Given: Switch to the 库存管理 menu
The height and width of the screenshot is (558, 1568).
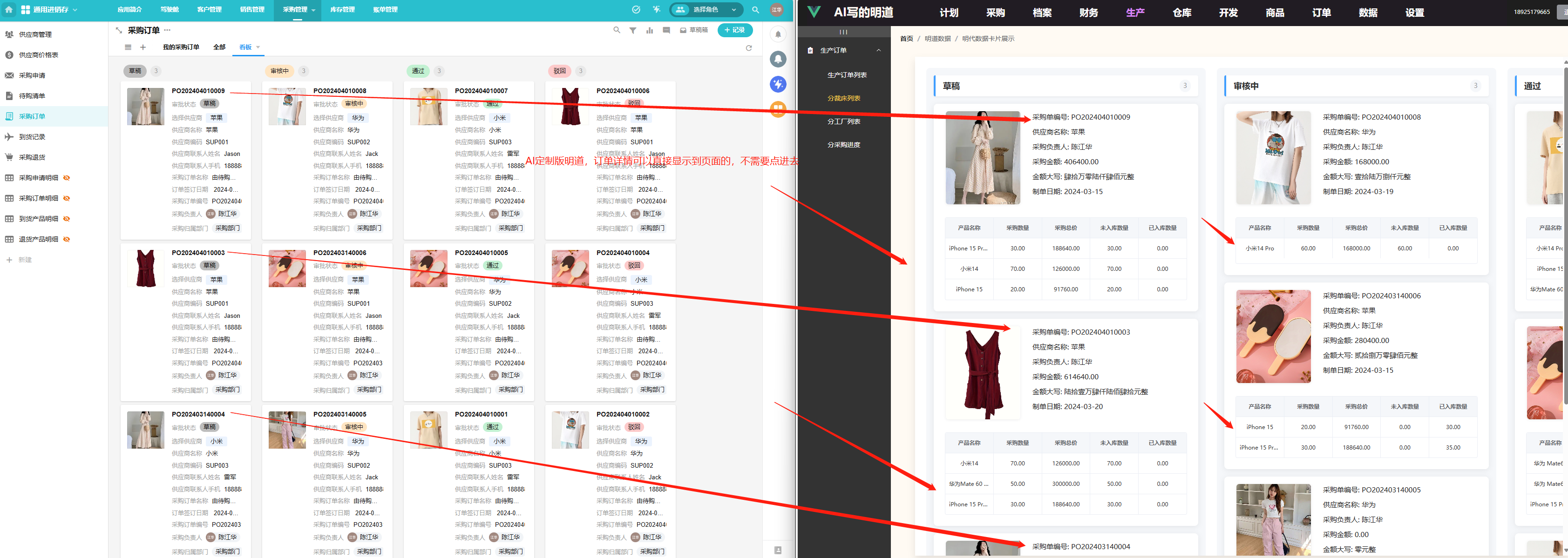Looking at the screenshot, I should [342, 10].
